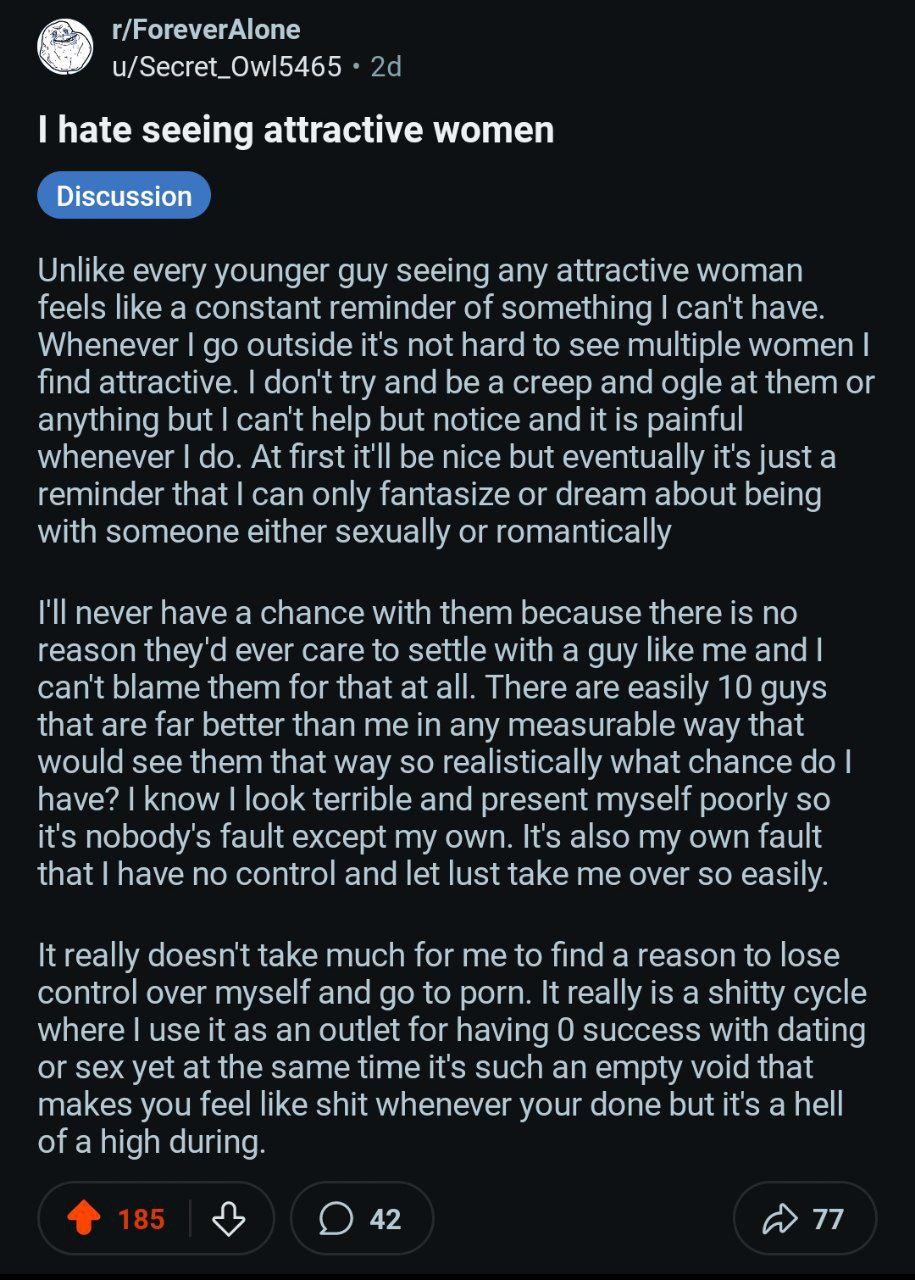The image size is (915, 1280).
Task: Open the ForeverAlone subreddit avatar
Action: (x=66, y=46)
